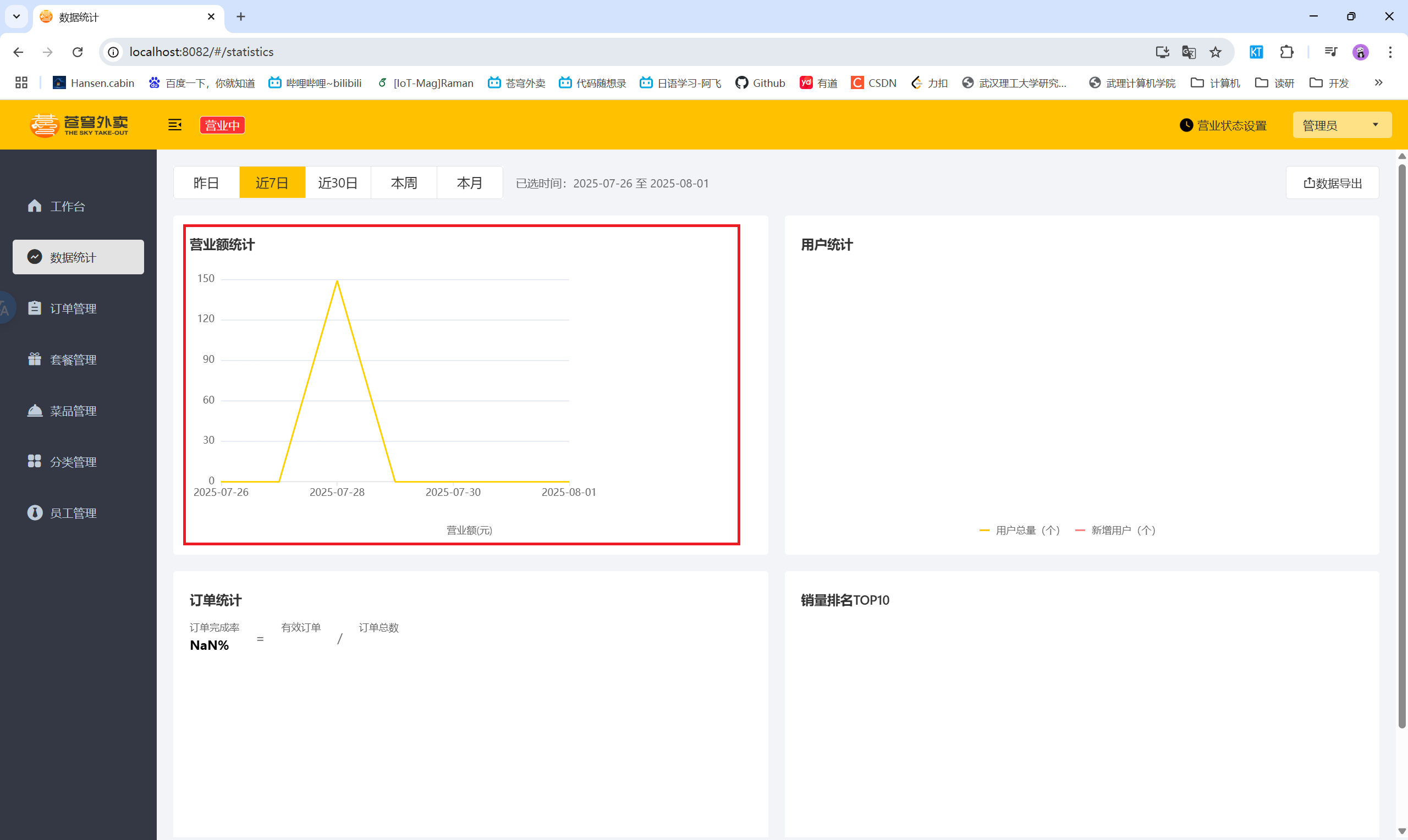Click the 数据导出 export button

1332,183
